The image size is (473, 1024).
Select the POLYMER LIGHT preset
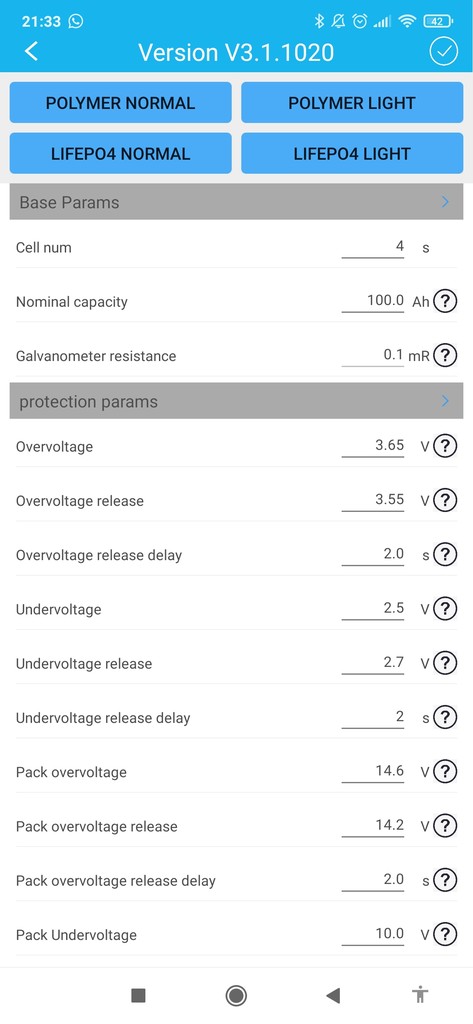(352, 103)
